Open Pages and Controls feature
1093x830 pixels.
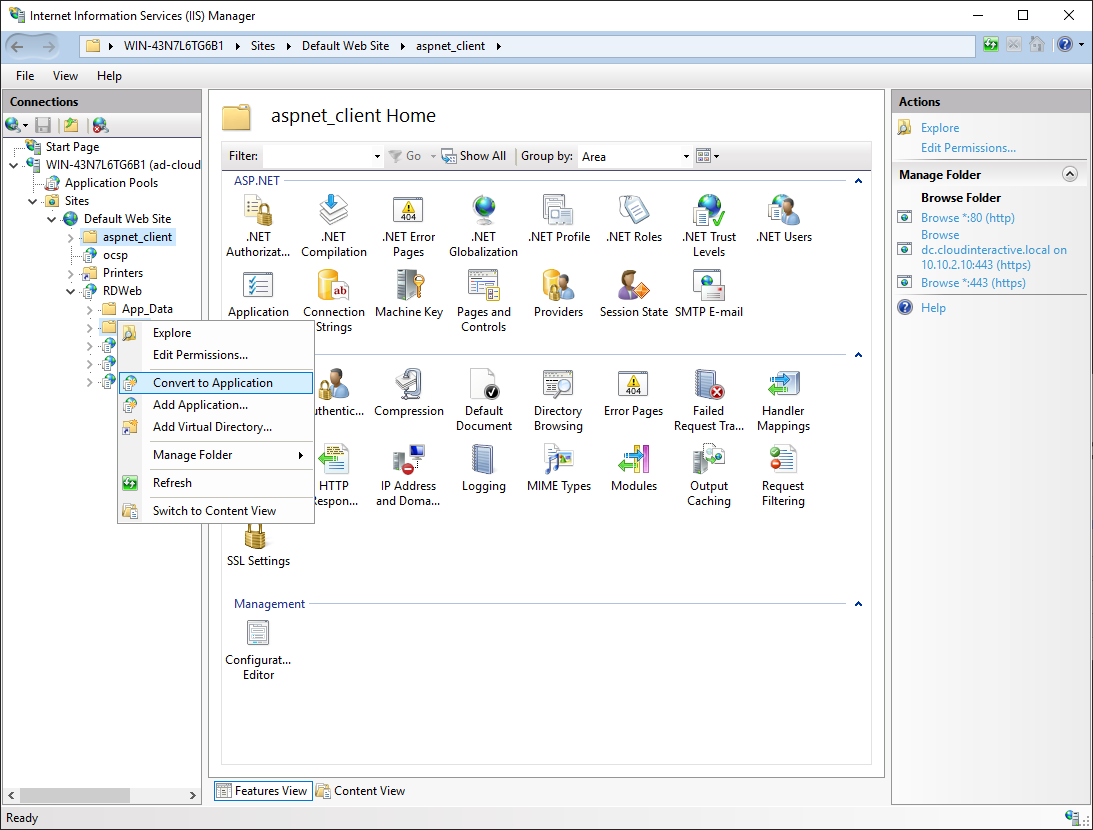tap(484, 301)
